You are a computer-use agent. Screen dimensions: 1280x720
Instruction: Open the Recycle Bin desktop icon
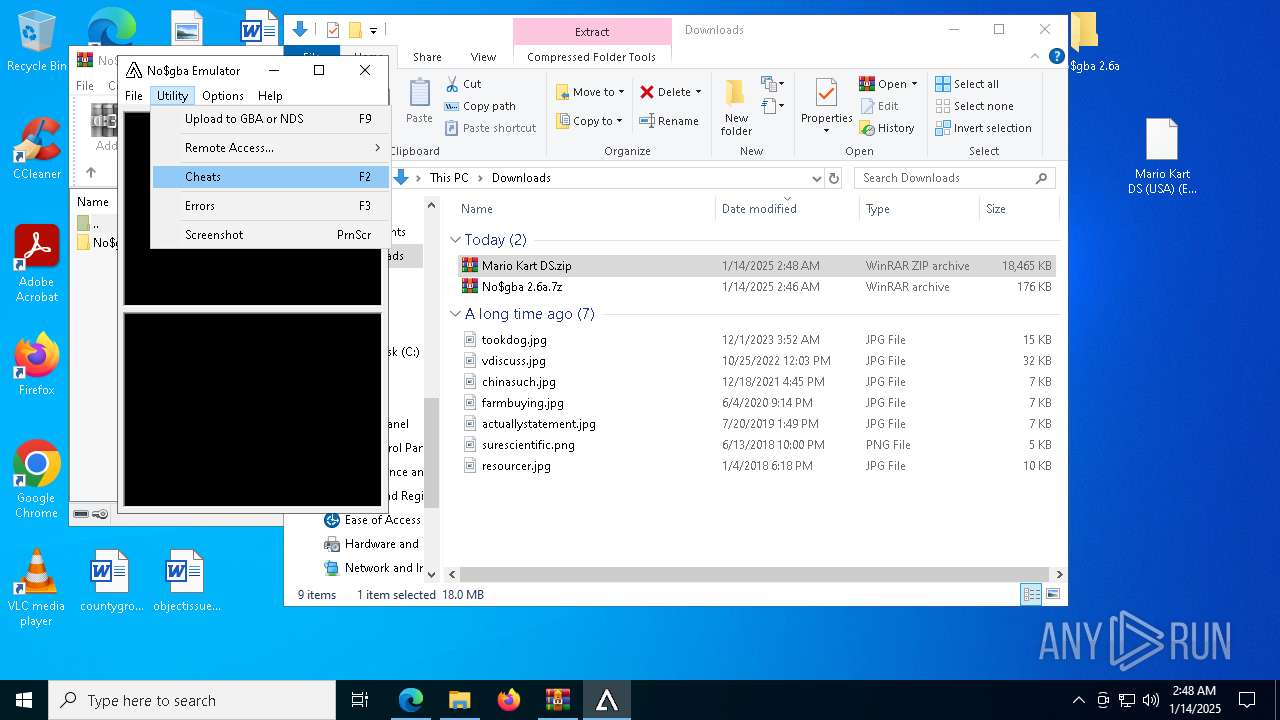coord(37,41)
